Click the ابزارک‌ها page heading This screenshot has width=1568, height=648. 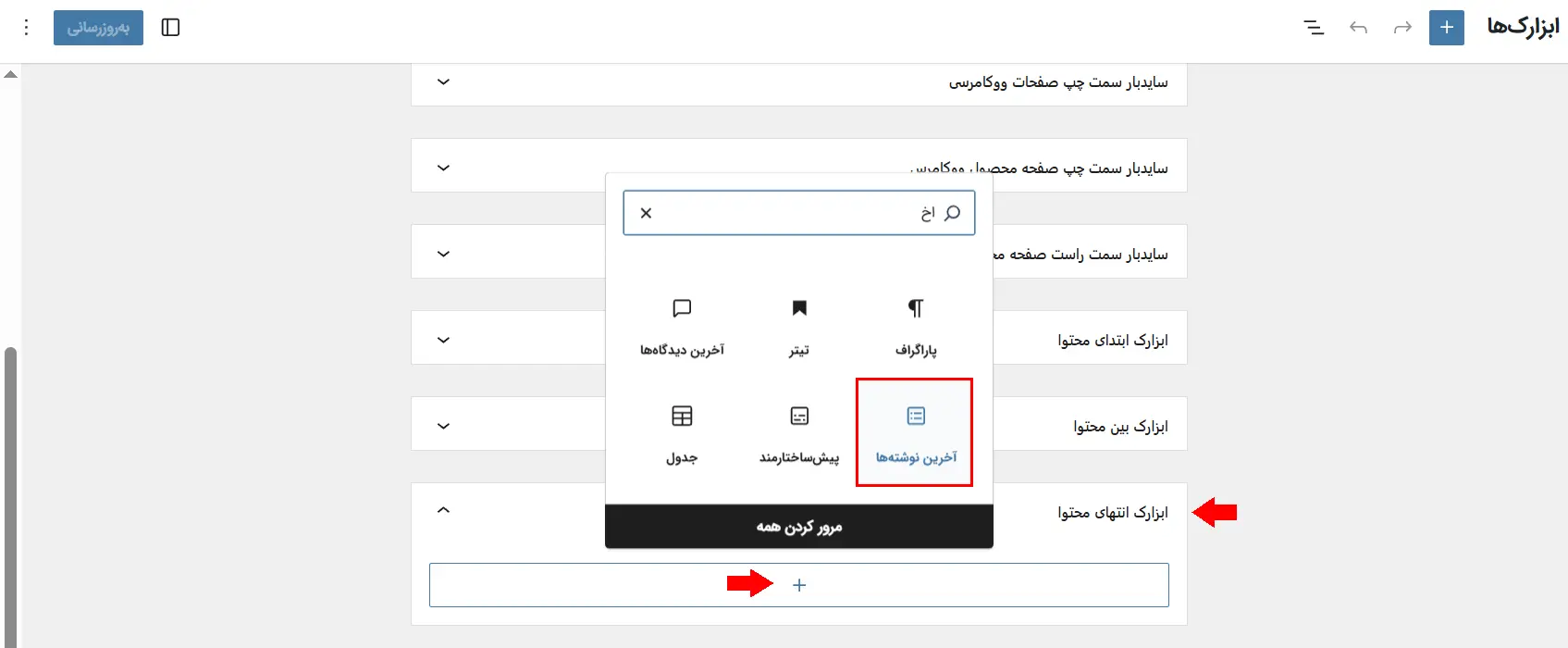click(1523, 27)
